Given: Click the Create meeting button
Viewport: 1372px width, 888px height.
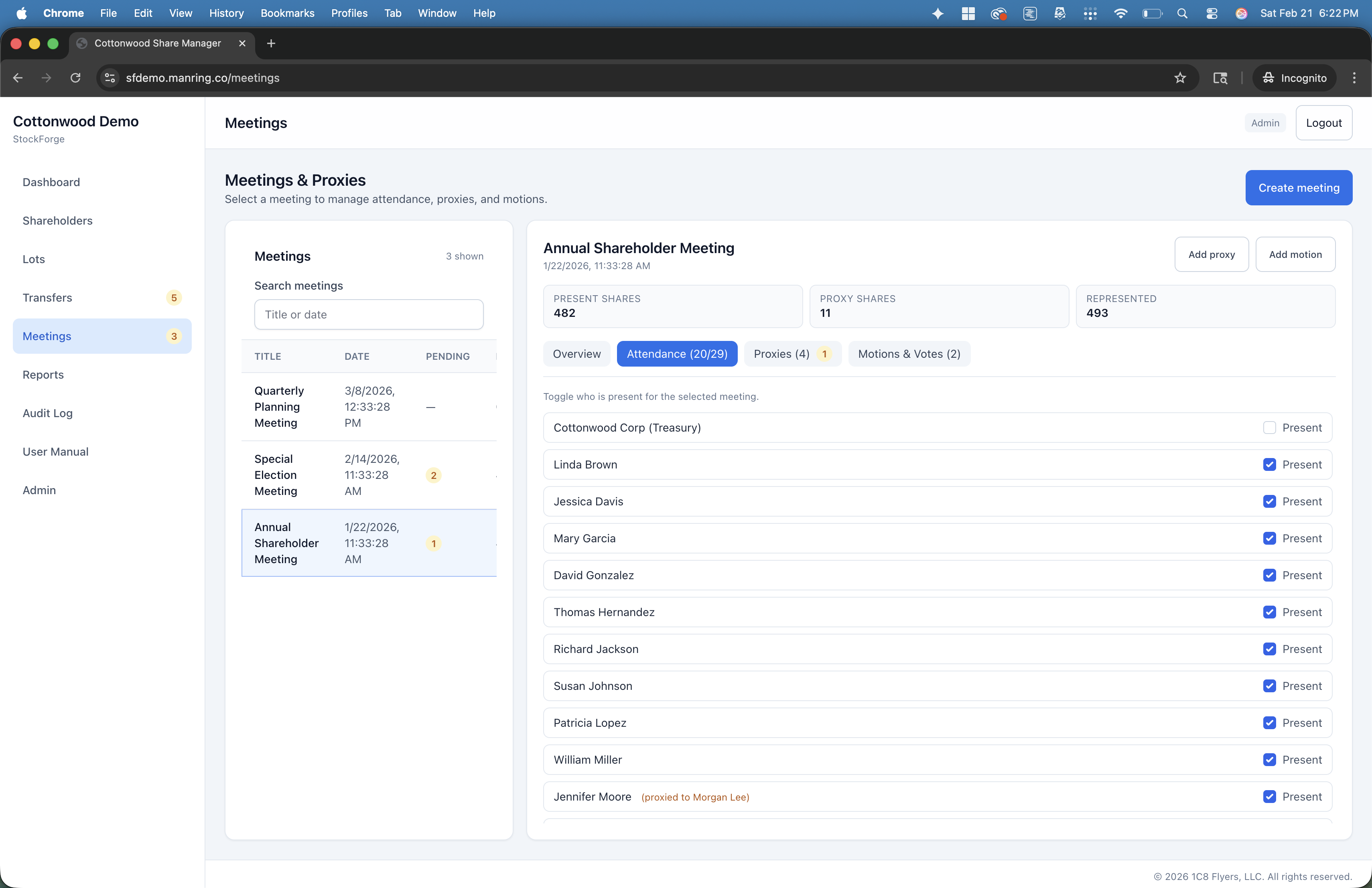Looking at the screenshot, I should 1299,188.
